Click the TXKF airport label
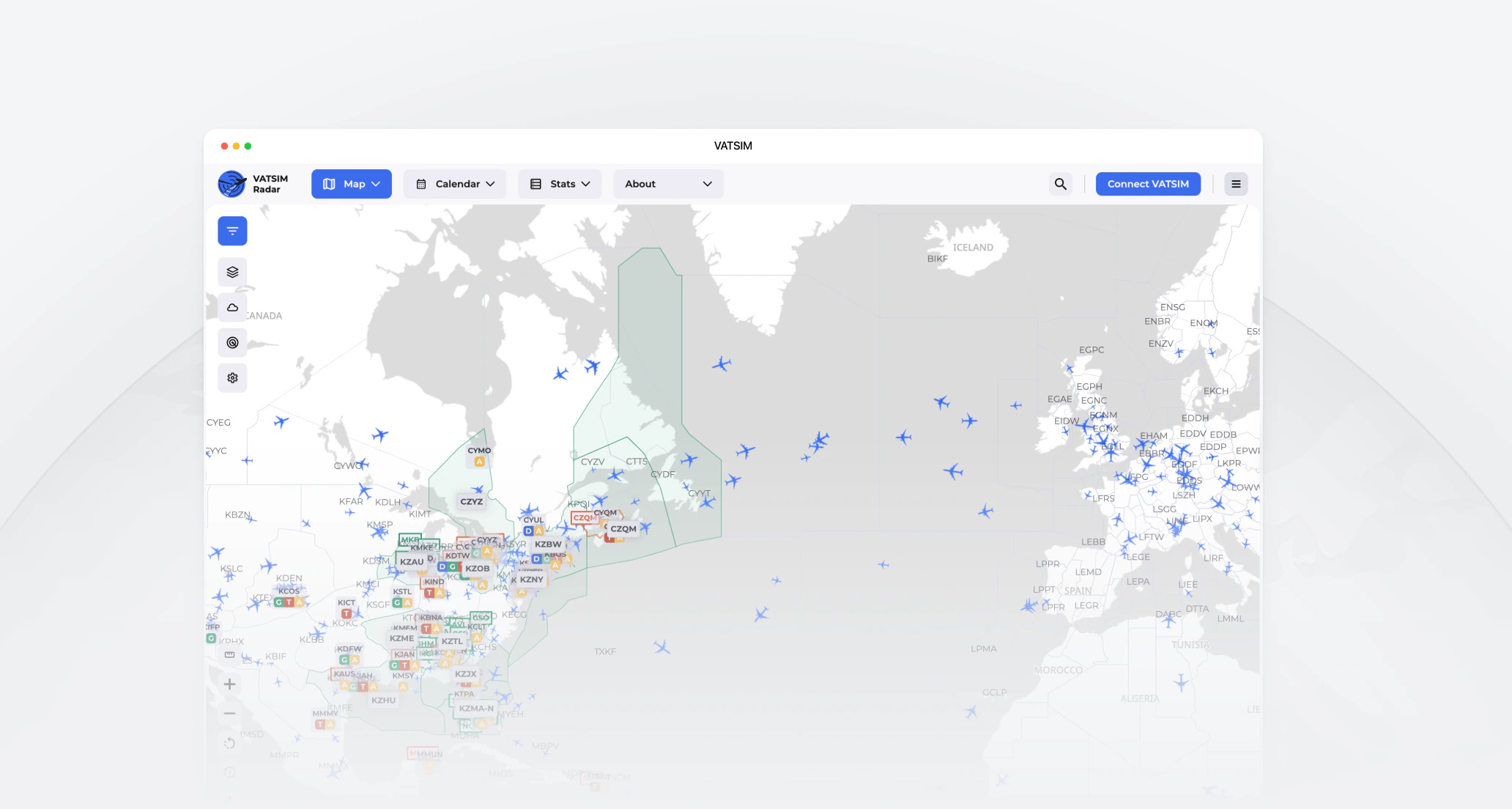Viewport: 1512px width, 809px height. point(605,651)
